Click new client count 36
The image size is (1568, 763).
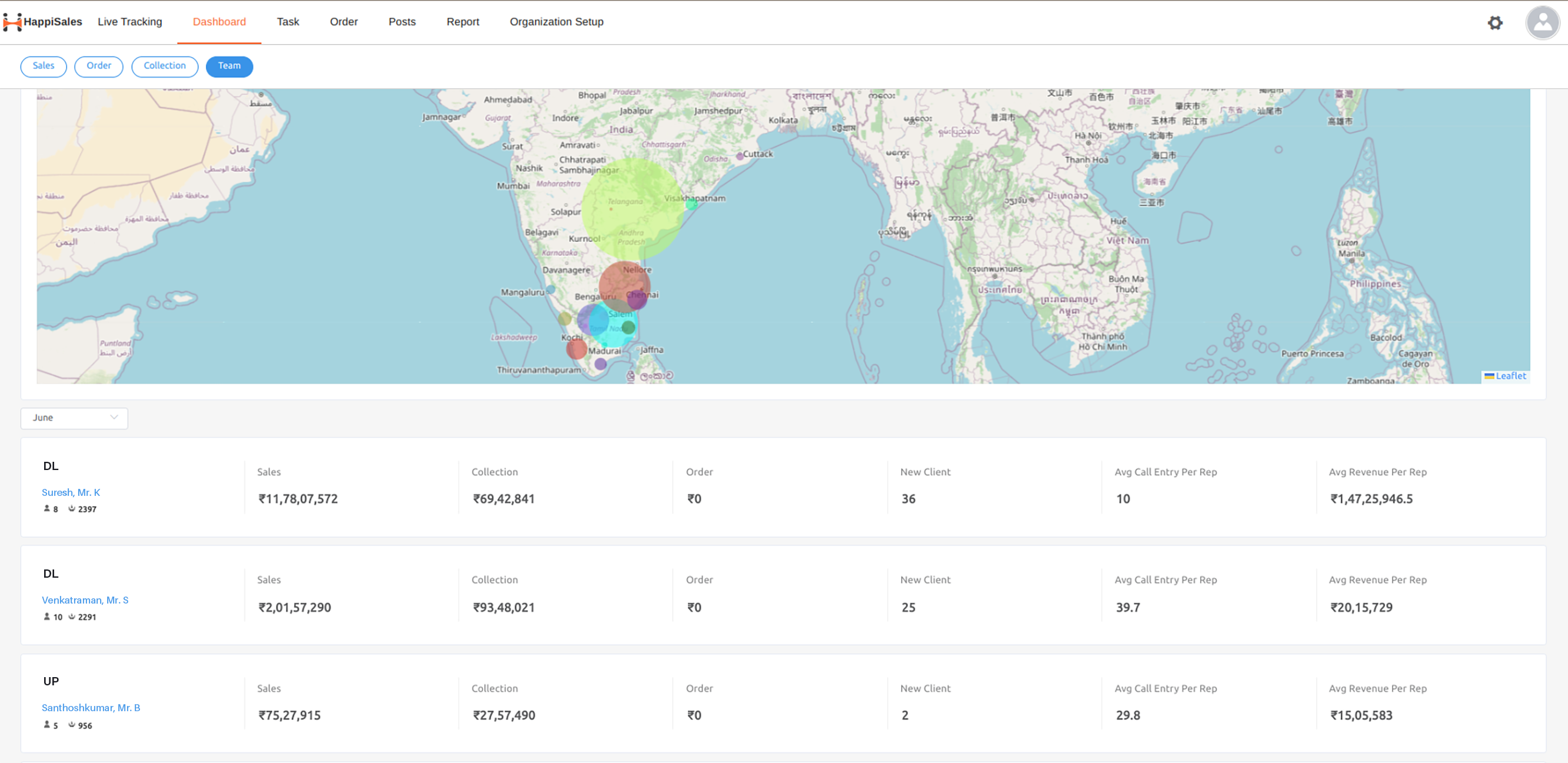(908, 499)
